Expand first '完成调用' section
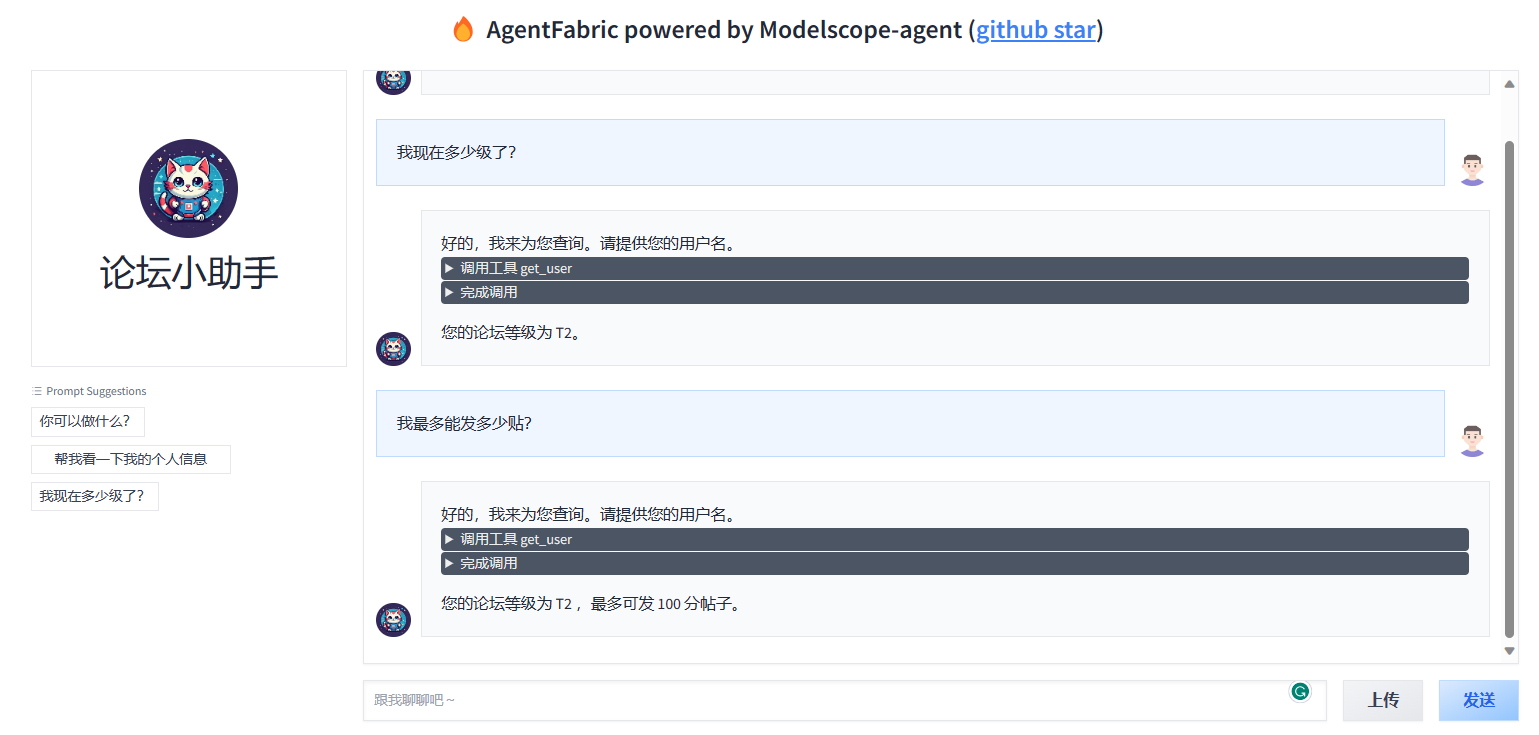The height and width of the screenshot is (735, 1539). click(x=954, y=292)
